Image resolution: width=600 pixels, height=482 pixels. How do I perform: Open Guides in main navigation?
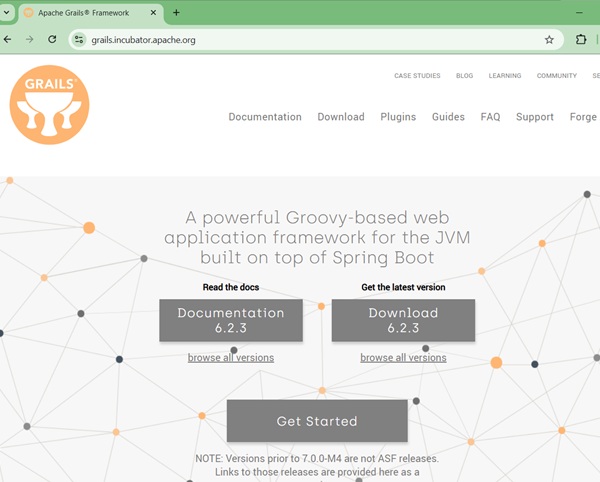click(x=448, y=117)
